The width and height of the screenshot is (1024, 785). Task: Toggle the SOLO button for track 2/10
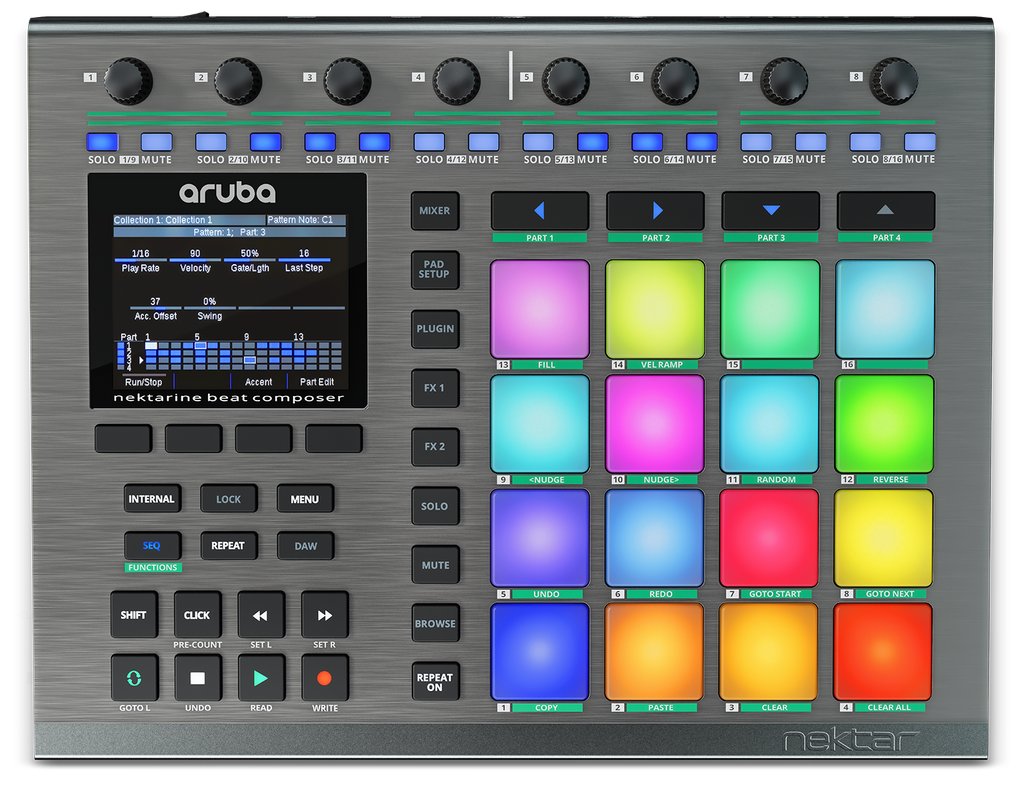coord(211,142)
